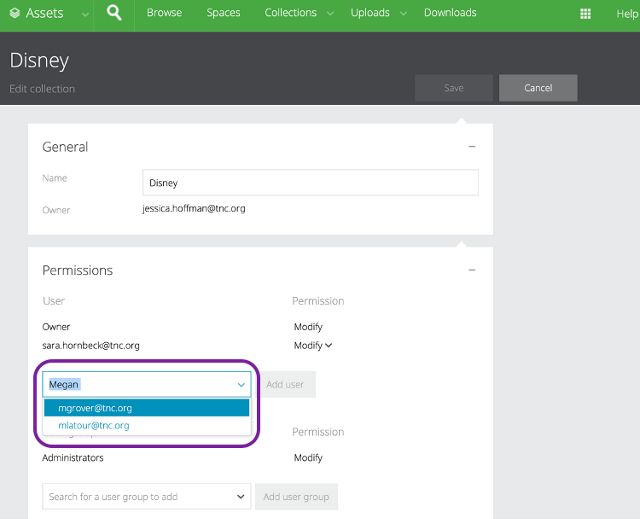
Task: Change Modify permission for sara.hornbeck@tnc.org
Action: click(x=313, y=345)
